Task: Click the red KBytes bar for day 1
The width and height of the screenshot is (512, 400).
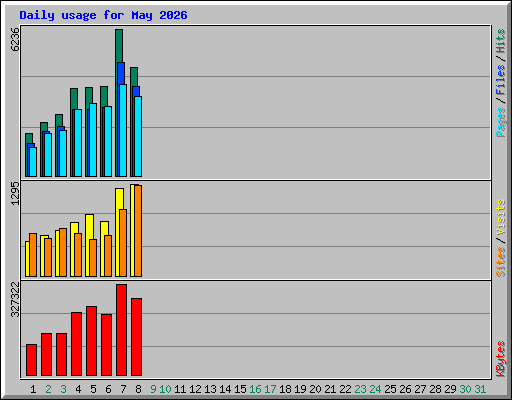Action: 31,360
